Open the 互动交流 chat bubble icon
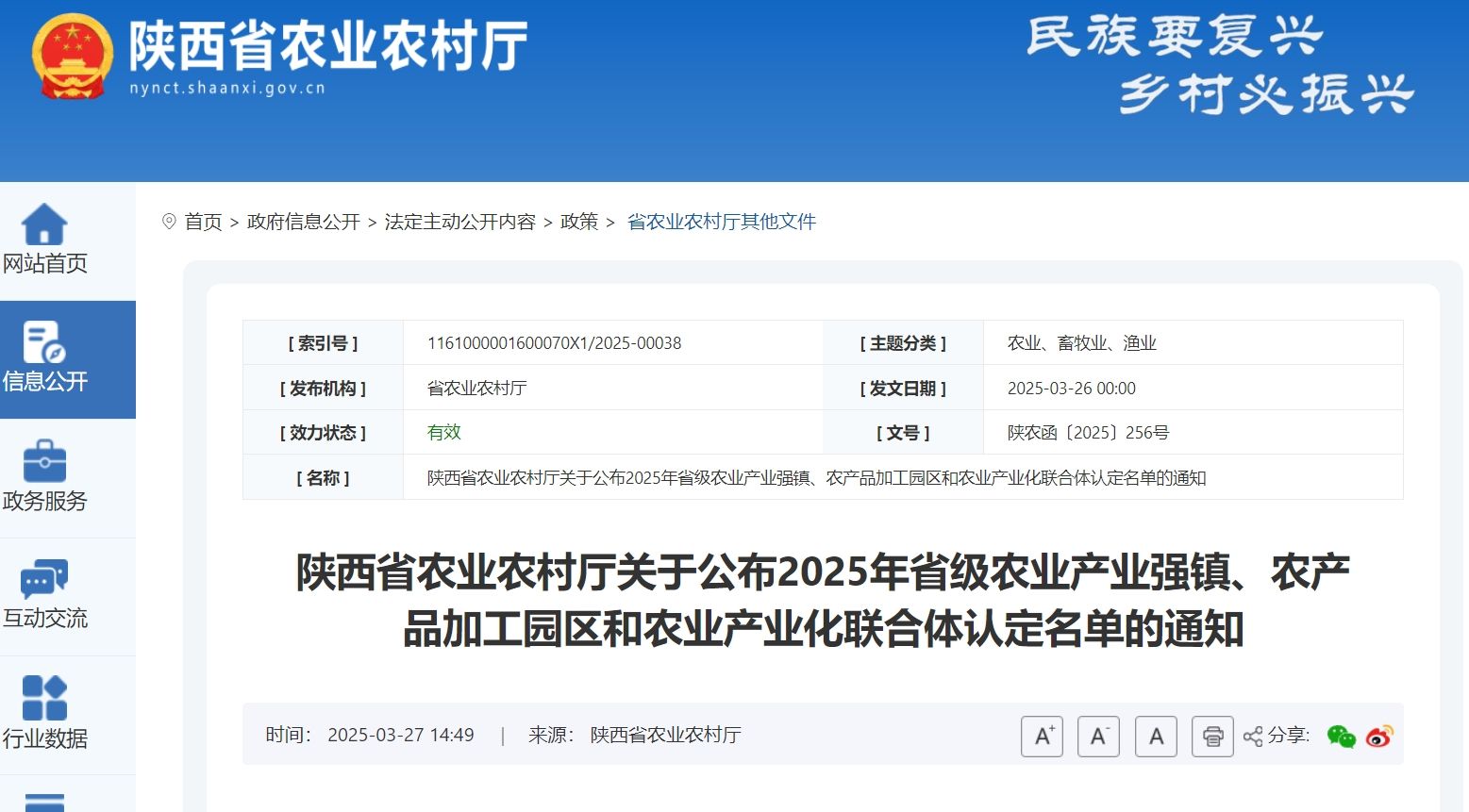 44,579
